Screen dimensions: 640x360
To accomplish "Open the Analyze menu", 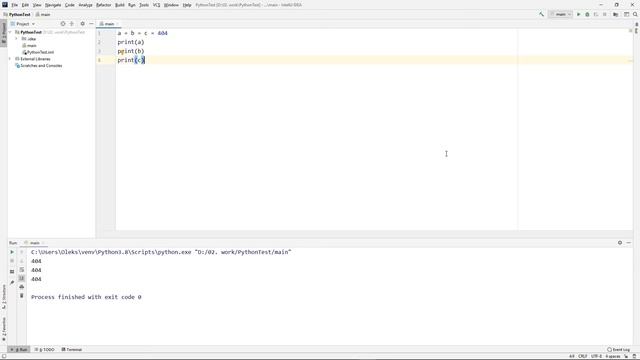I will click(x=85, y=5).
